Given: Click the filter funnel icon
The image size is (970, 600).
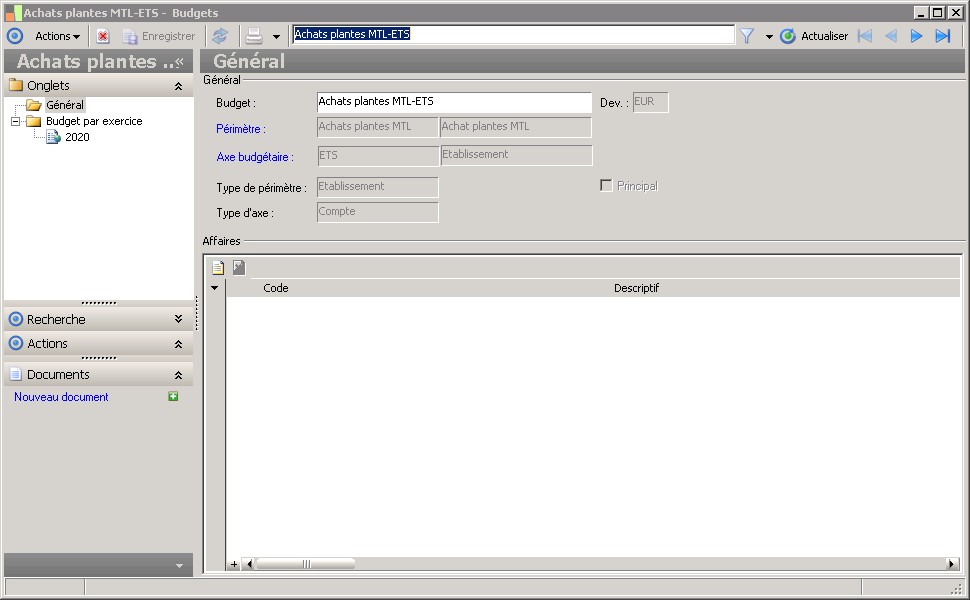Looking at the screenshot, I should [x=747, y=36].
